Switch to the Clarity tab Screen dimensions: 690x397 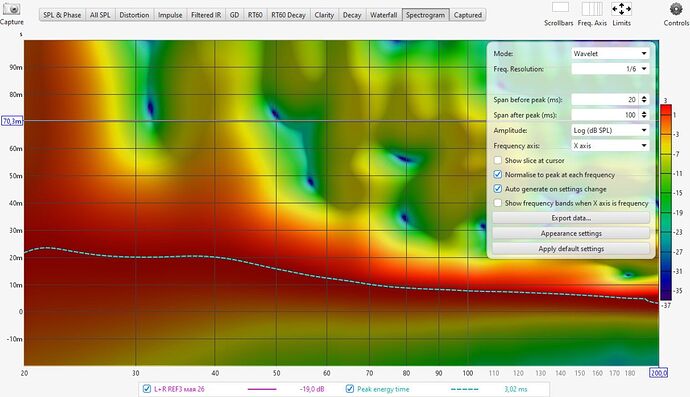tap(324, 15)
